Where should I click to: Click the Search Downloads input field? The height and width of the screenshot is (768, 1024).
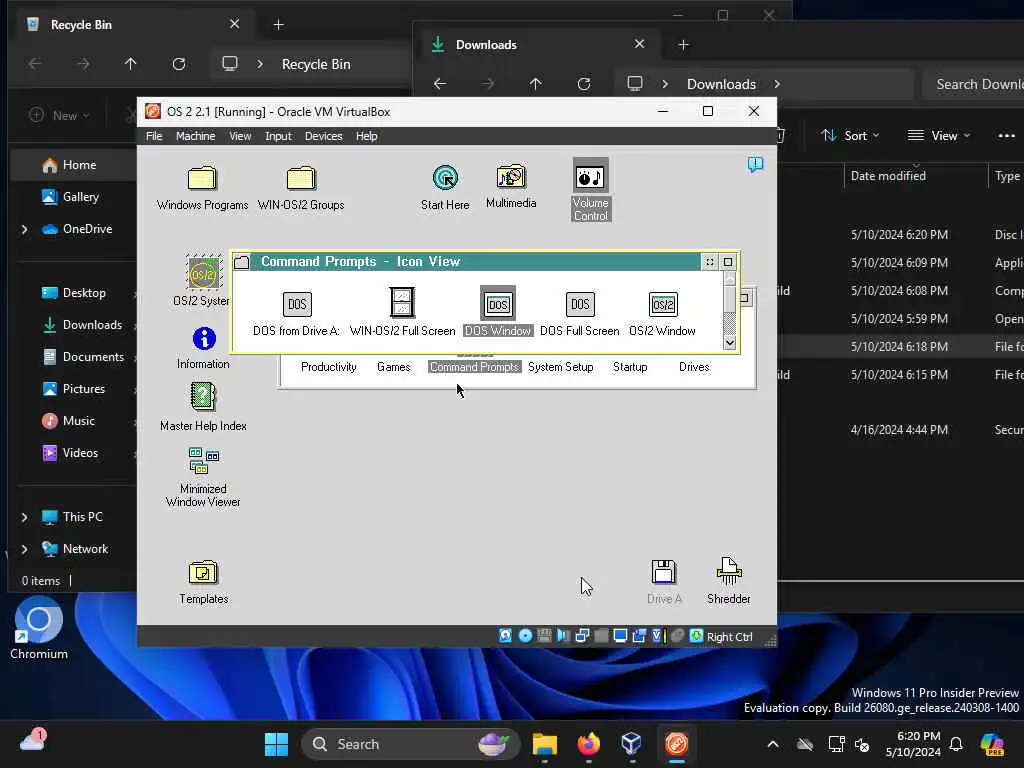point(974,84)
